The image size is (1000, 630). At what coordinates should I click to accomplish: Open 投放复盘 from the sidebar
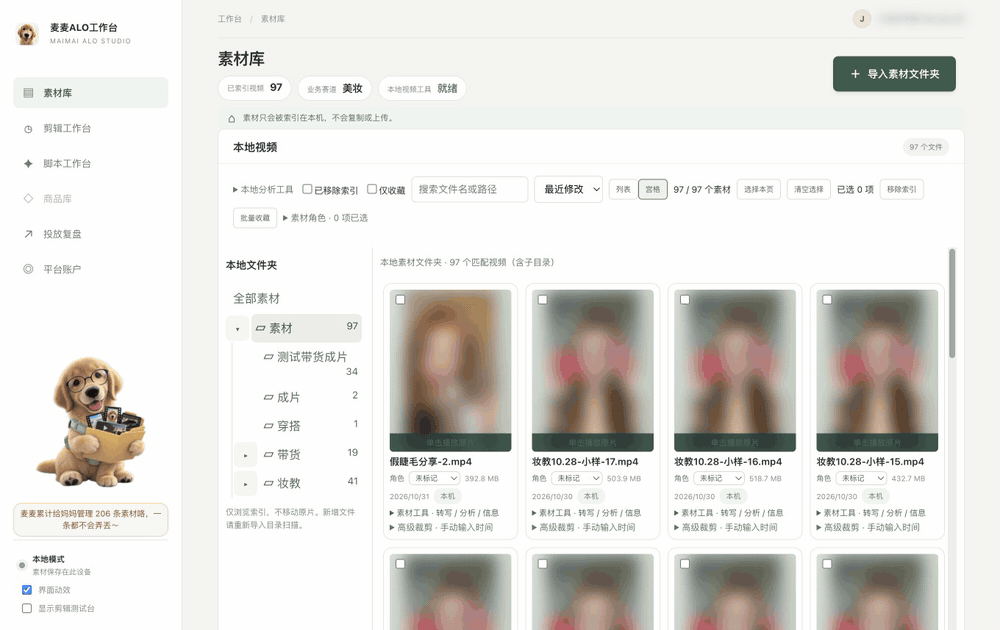(91, 234)
